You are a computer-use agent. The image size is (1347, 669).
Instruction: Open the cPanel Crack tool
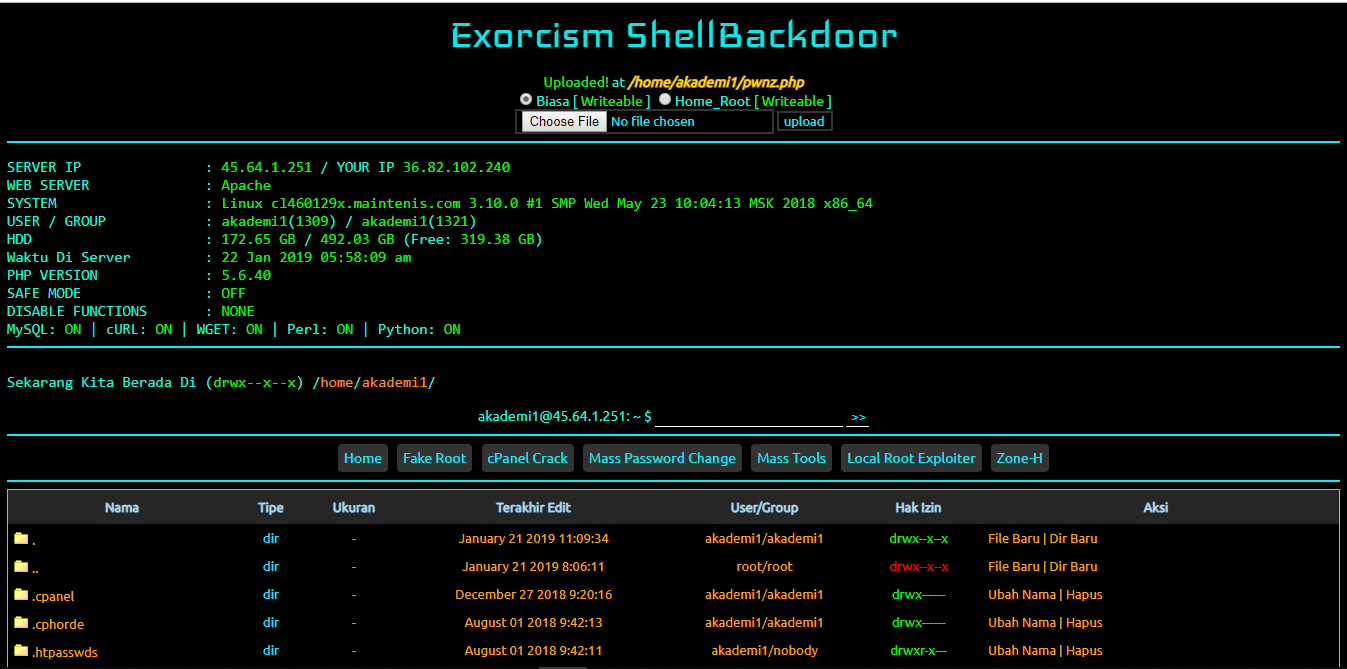527,457
